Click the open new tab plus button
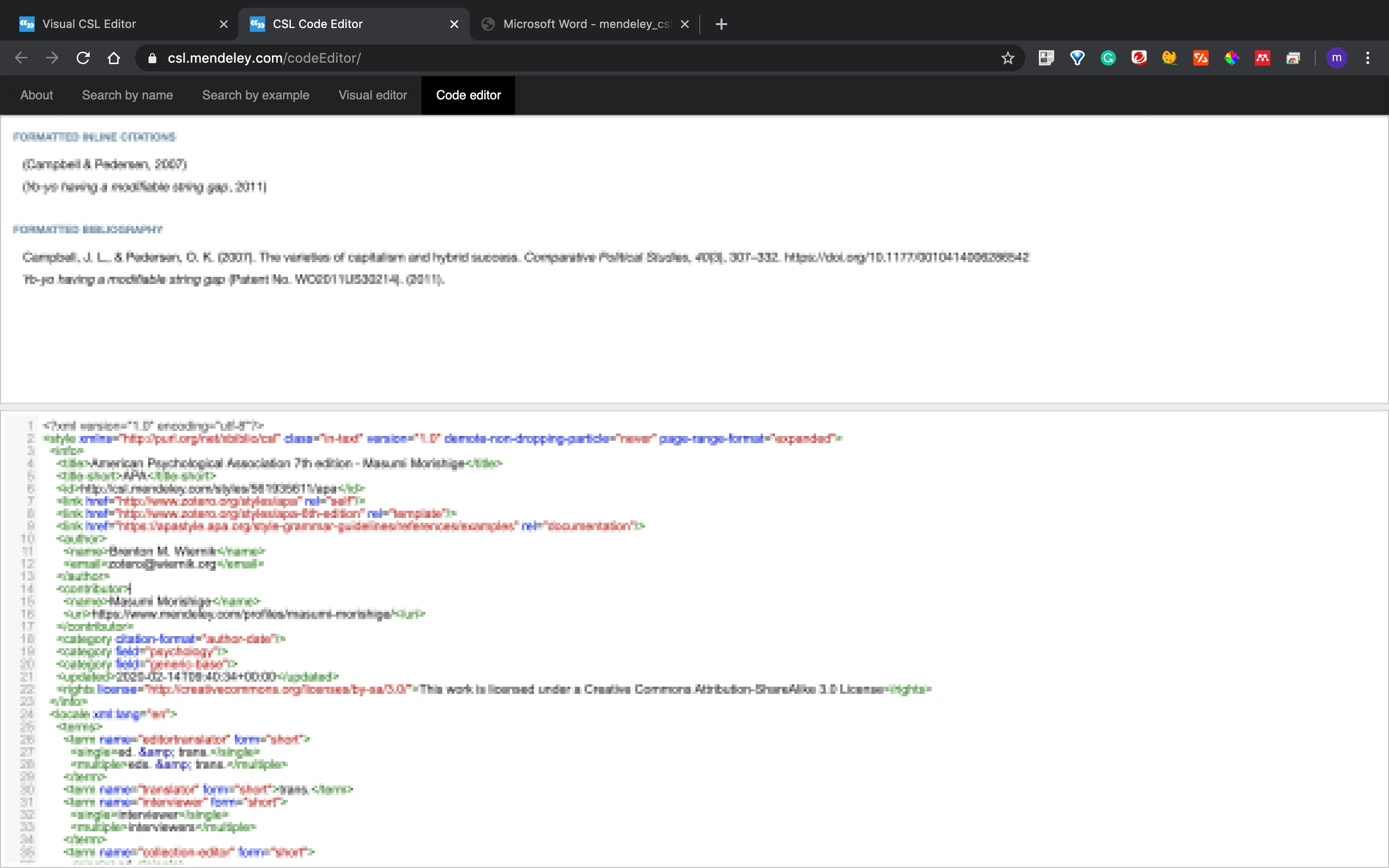This screenshot has width=1389, height=868. click(722, 24)
